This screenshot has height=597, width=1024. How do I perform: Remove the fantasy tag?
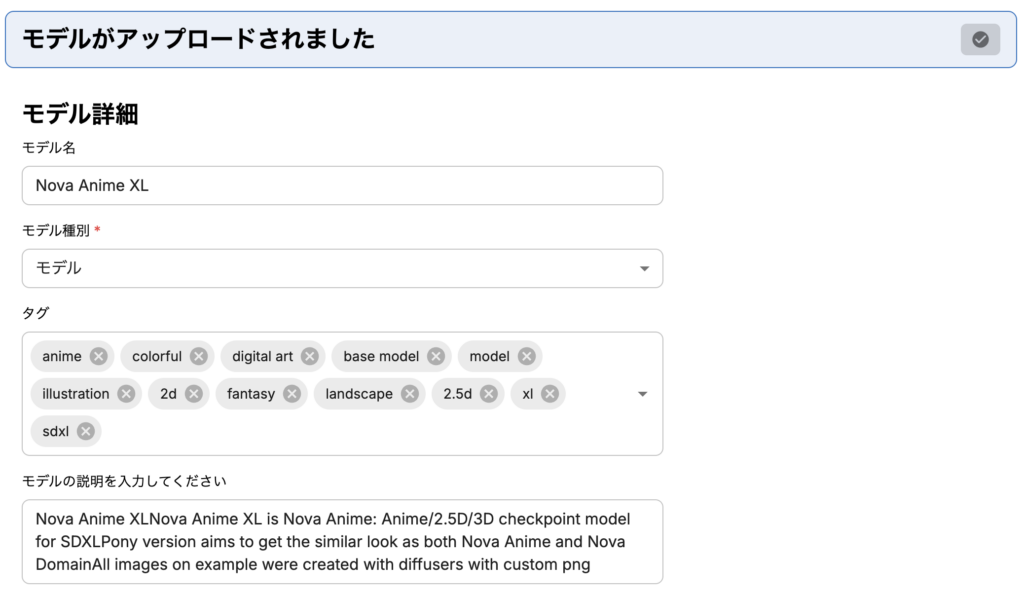291,394
